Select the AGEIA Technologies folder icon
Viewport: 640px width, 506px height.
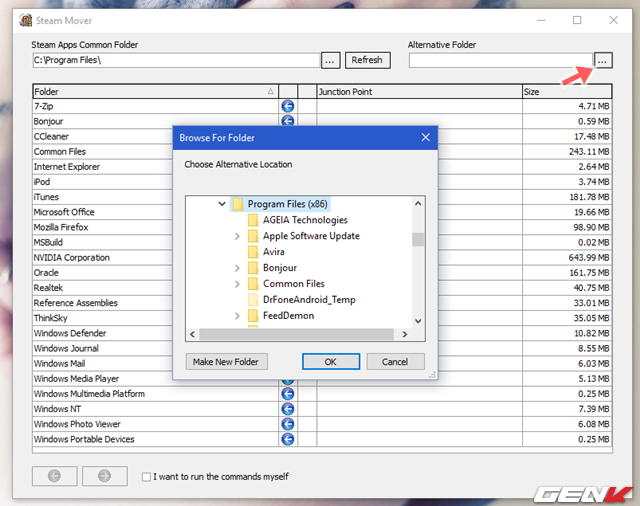[x=253, y=220]
